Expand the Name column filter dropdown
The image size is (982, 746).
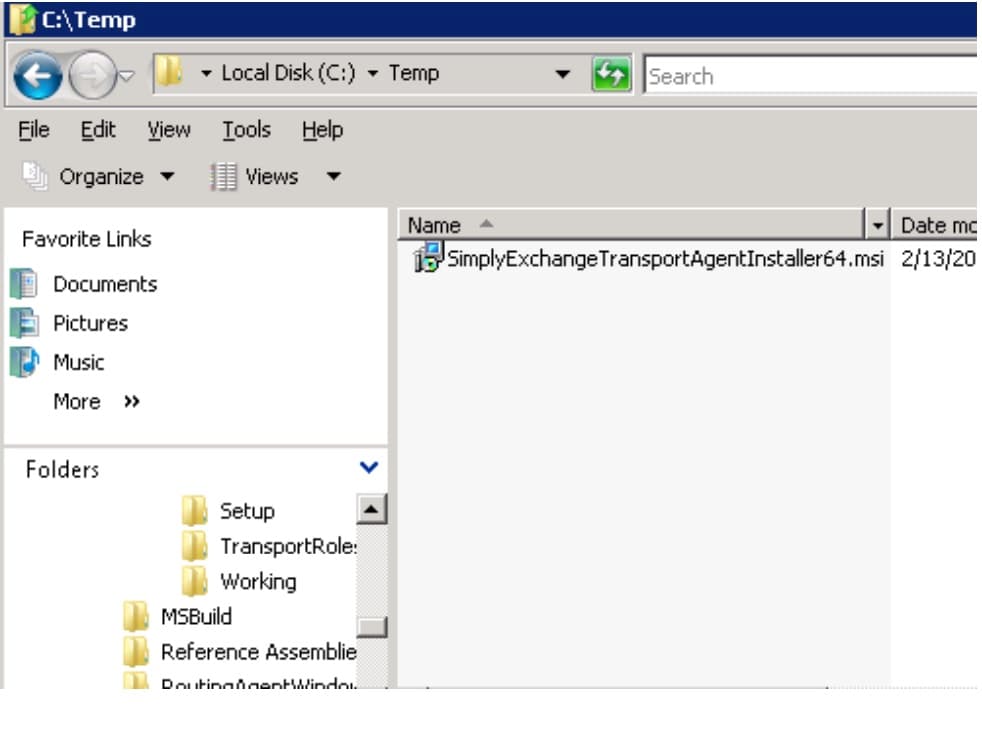tap(878, 225)
